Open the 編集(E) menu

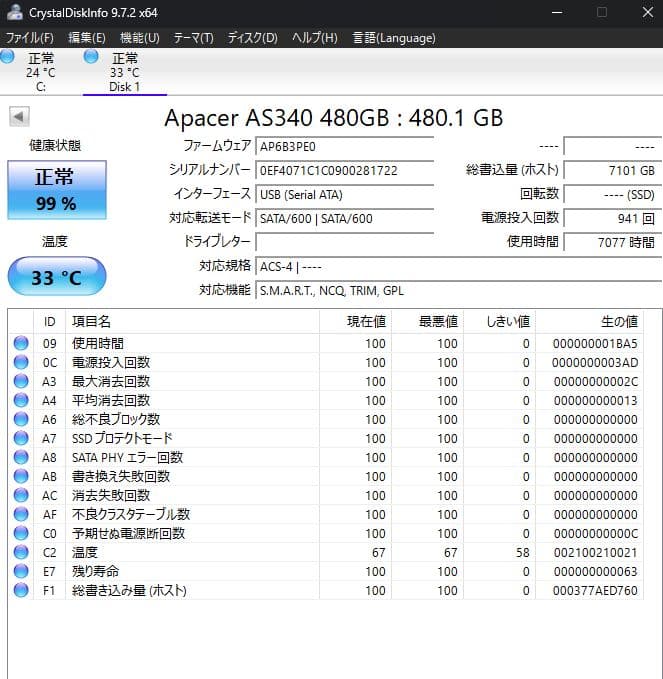pos(87,38)
